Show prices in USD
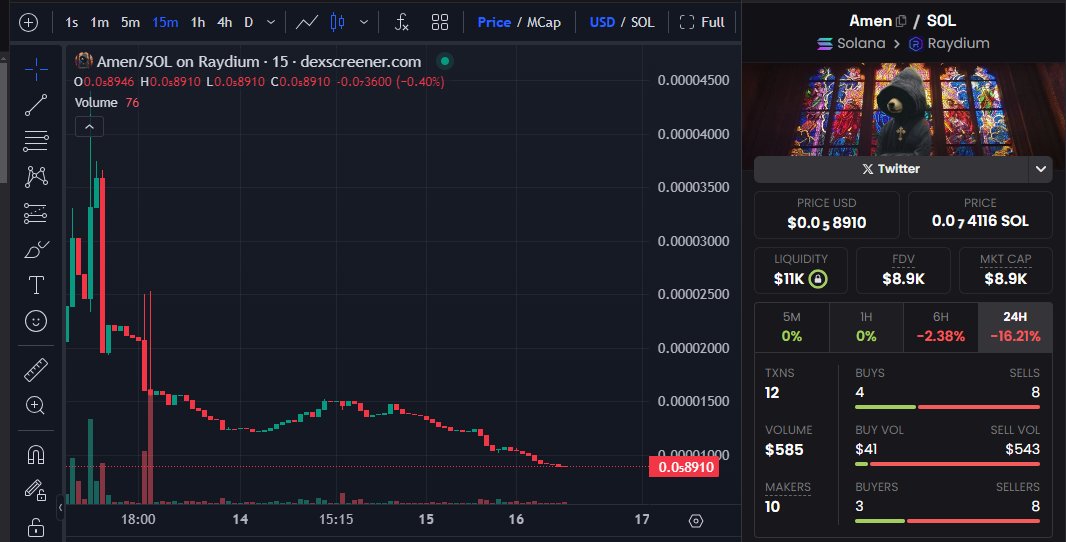1066x542 pixels. (x=602, y=22)
